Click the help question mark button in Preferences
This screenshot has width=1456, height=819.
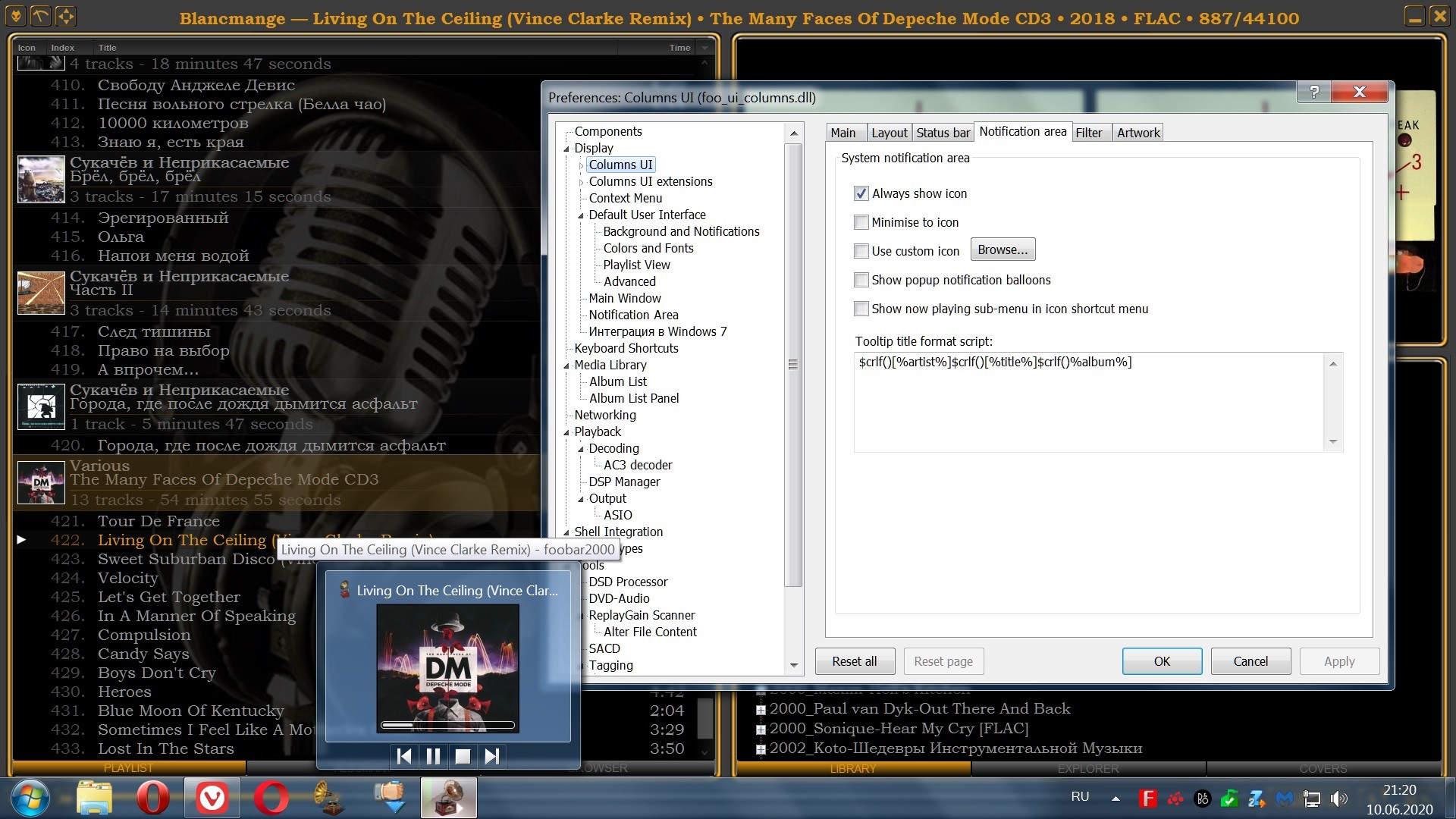coord(1314,92)
